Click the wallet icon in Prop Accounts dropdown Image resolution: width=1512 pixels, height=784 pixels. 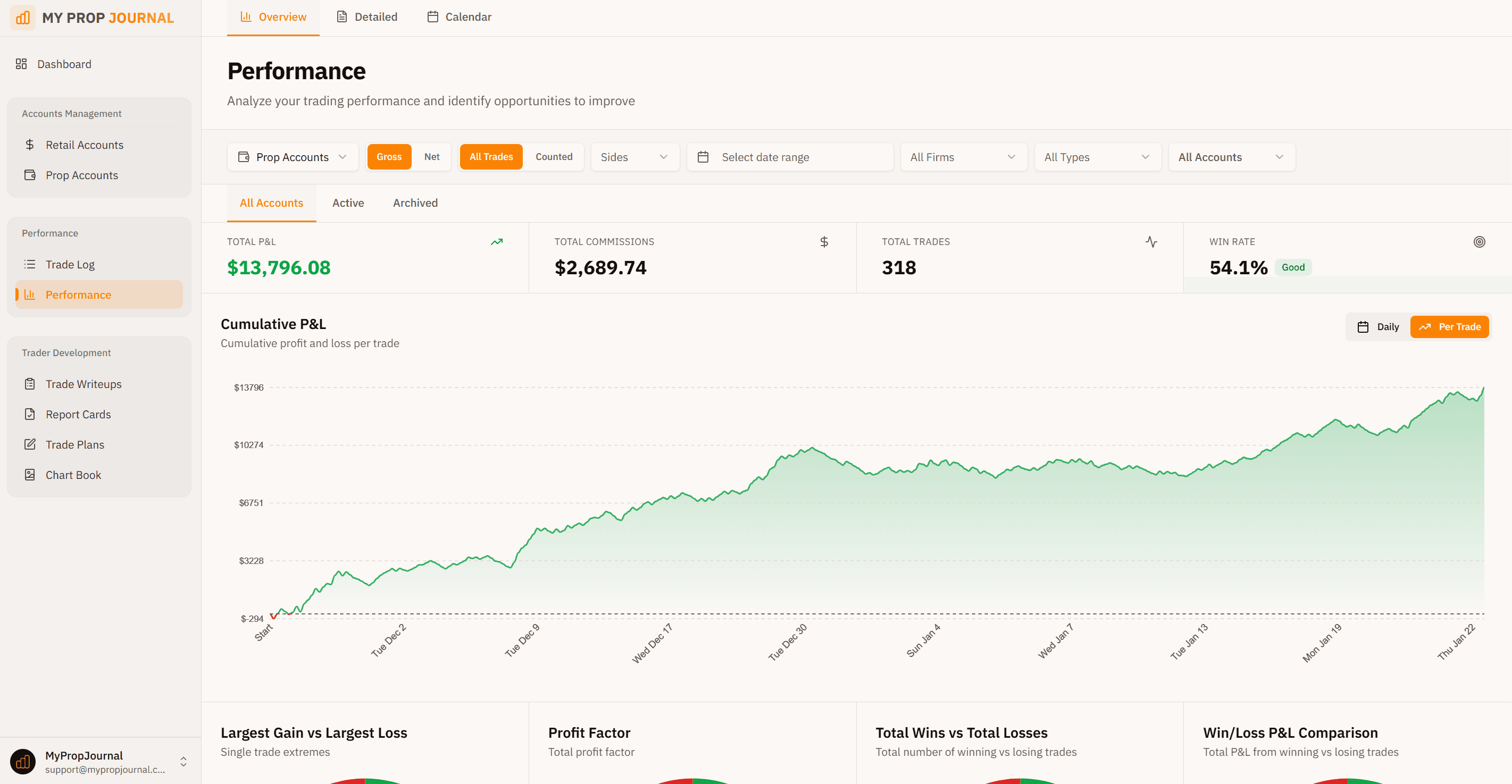[244, 157]
